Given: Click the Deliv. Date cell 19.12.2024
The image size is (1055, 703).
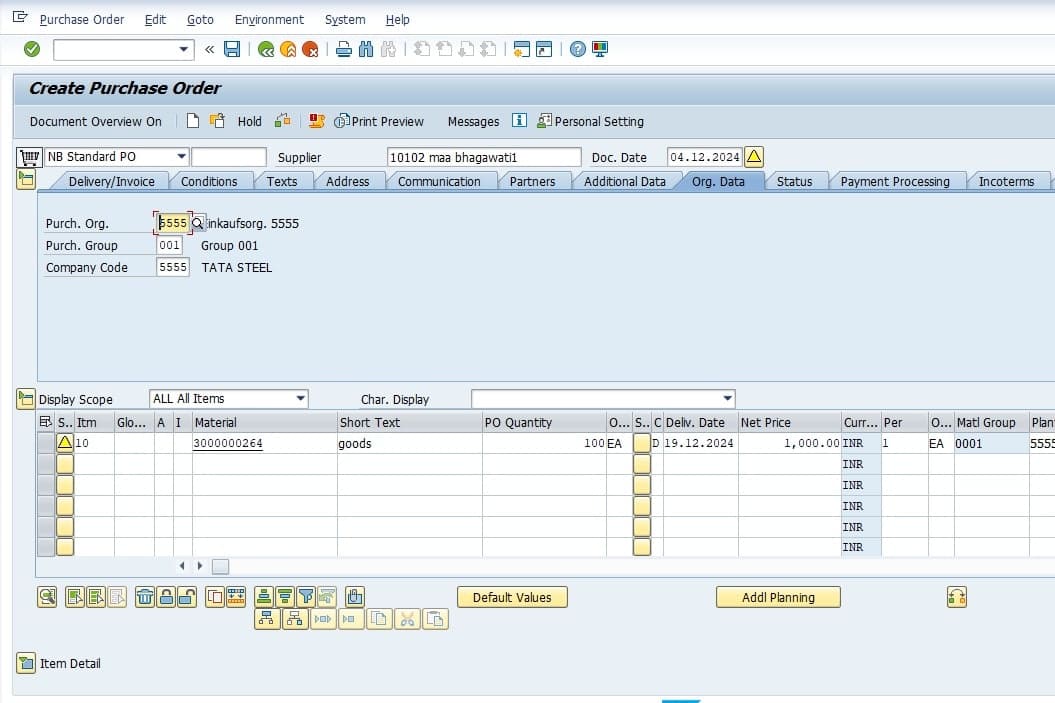Looking at the screenshot, I should (700, 443).
